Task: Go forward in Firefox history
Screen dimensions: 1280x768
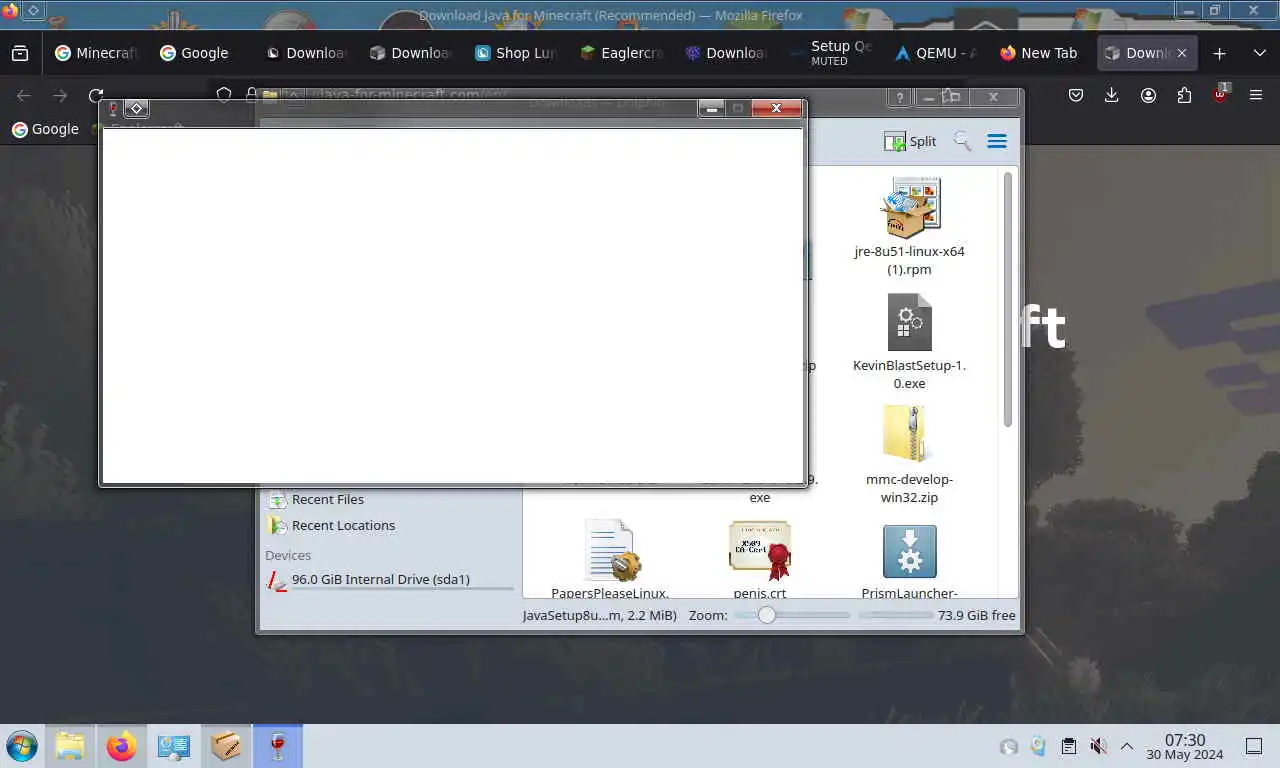Action: click(x=60, y=96)
